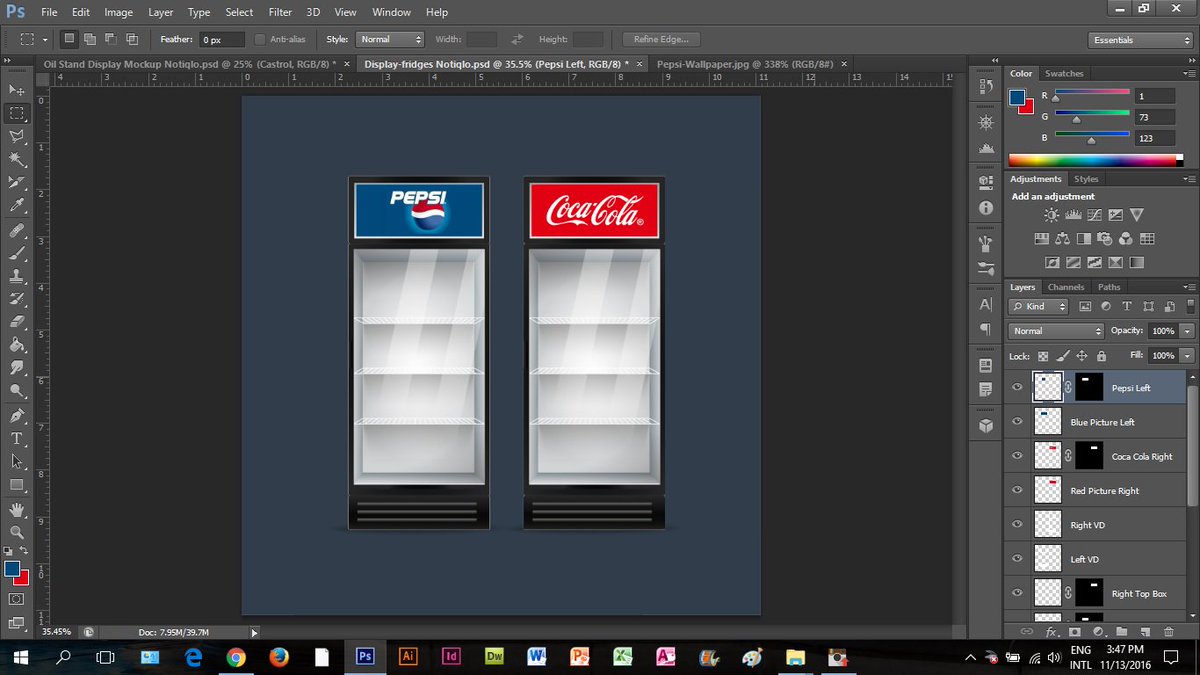
Task: Select the Pepsi Left layer mask thumbnail
Action: 1088,387
